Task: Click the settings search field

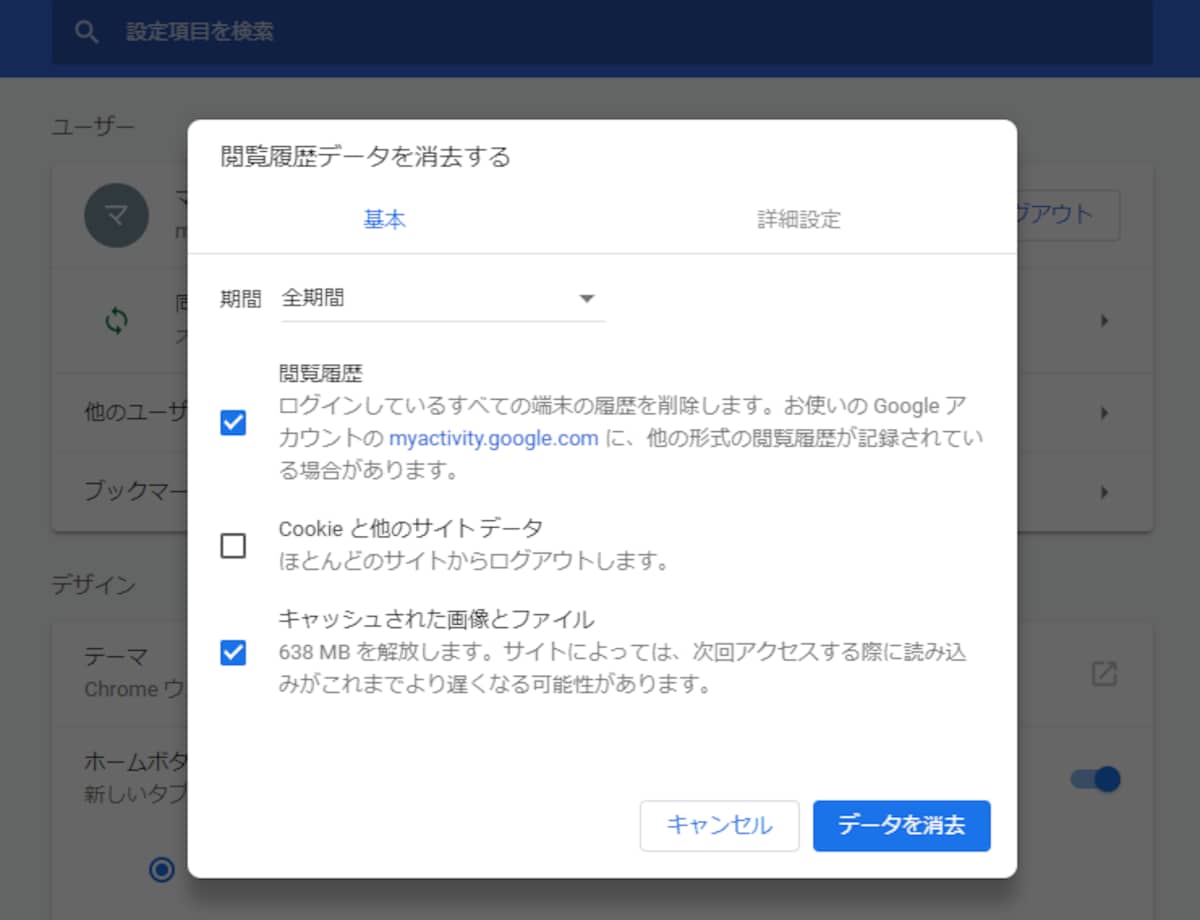Action: click(x=602, y=32)
